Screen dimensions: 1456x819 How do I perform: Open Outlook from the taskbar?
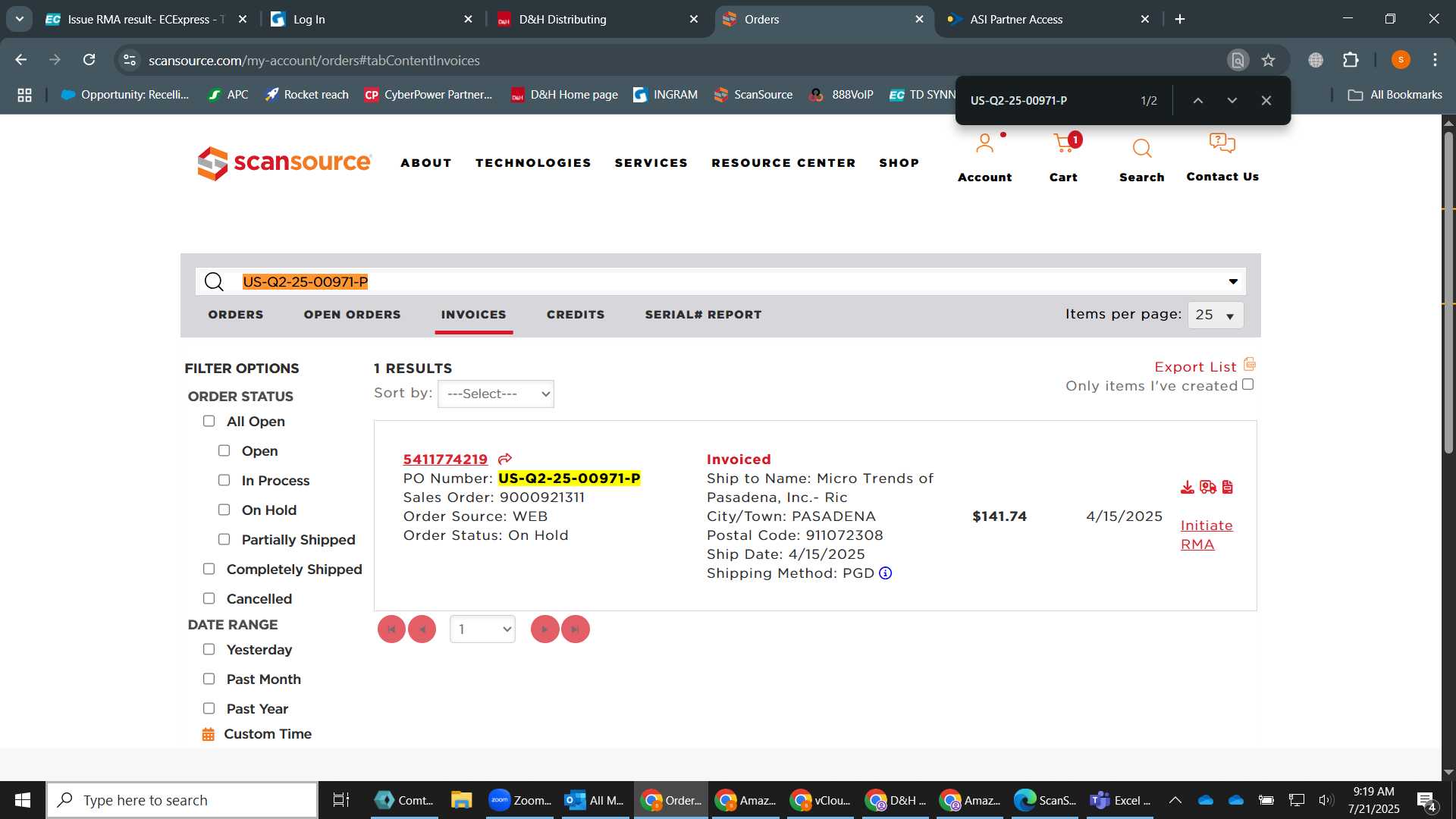[x=595, y=800]
